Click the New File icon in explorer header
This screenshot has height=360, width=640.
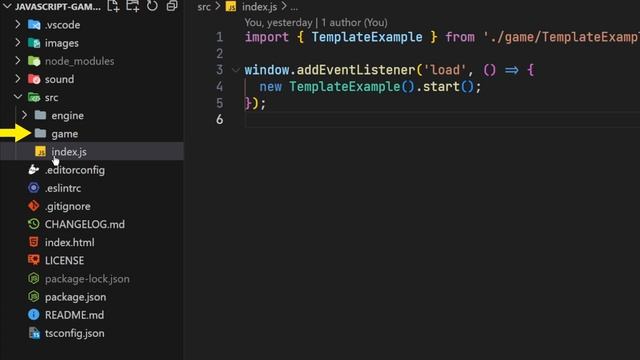113,6
